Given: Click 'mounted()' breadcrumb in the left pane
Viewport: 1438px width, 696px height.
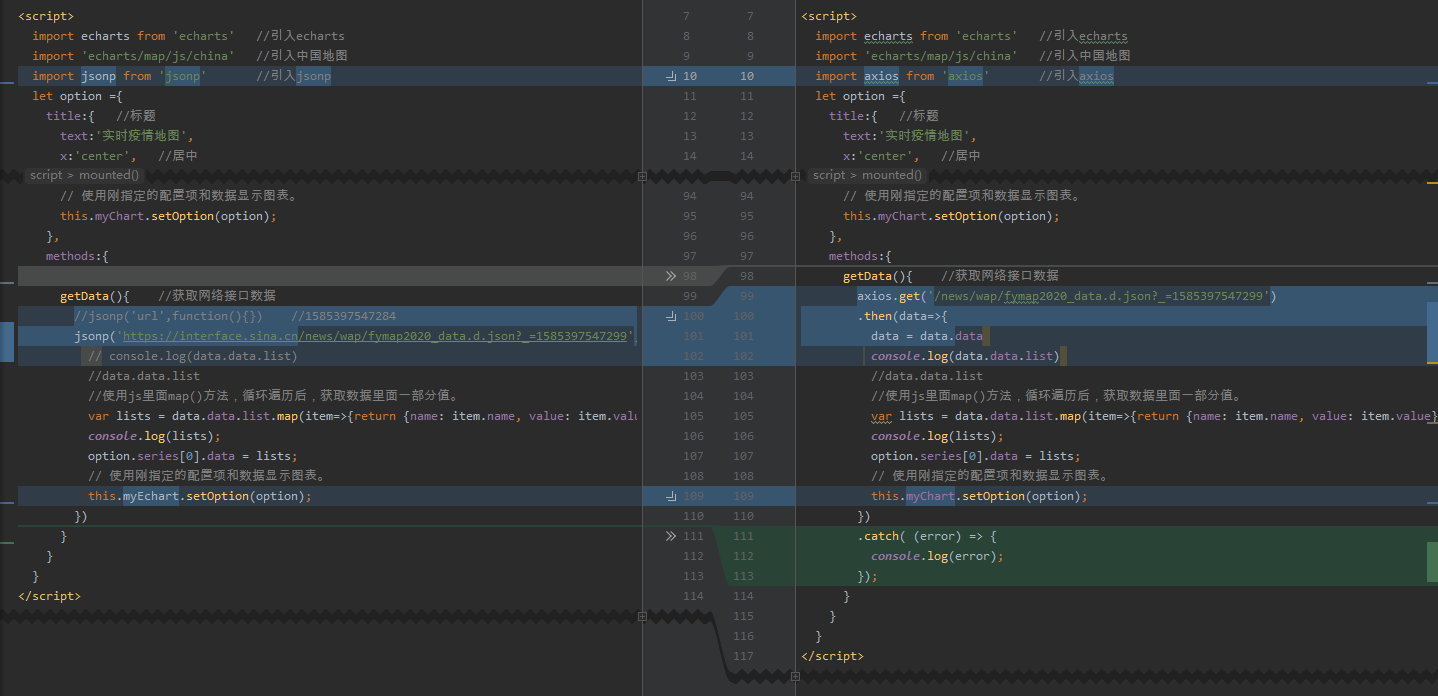Looking at the screenshot, I should point(110,175).
